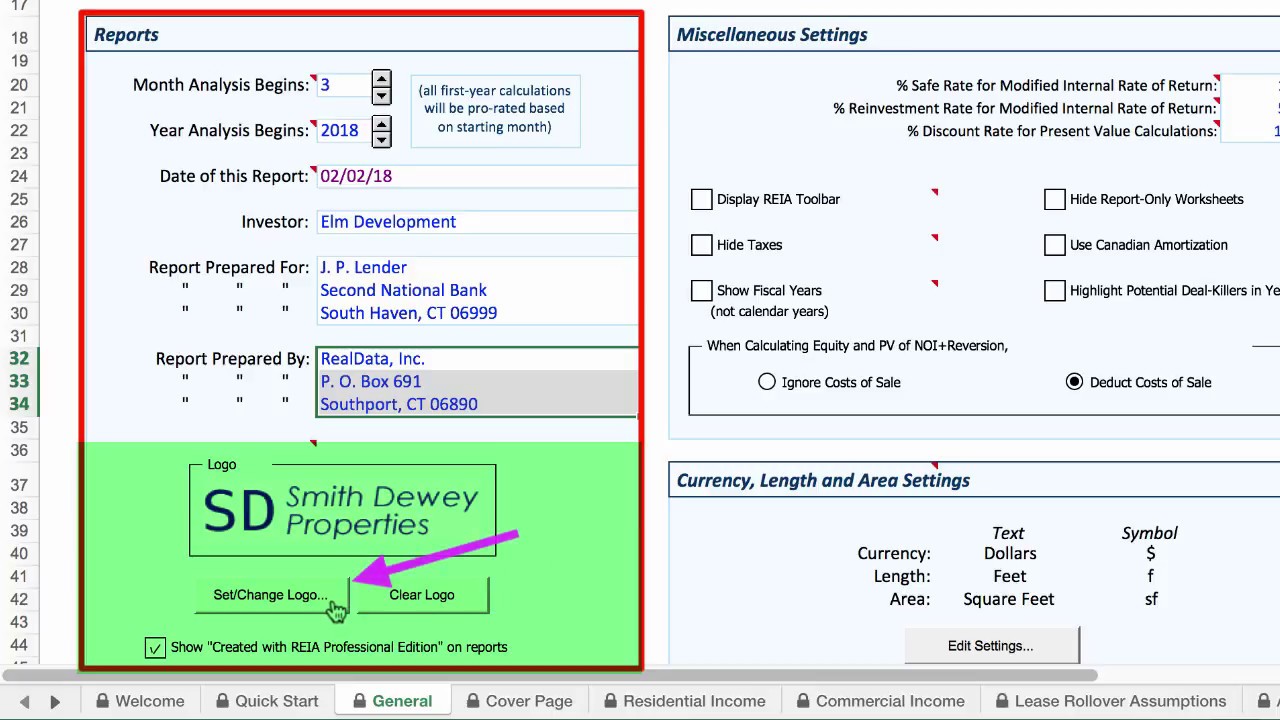1280x720 pixels.
Task: Enable Highlight Potential Deal-Killers checkbox
Action: [x=1055, y=290]
